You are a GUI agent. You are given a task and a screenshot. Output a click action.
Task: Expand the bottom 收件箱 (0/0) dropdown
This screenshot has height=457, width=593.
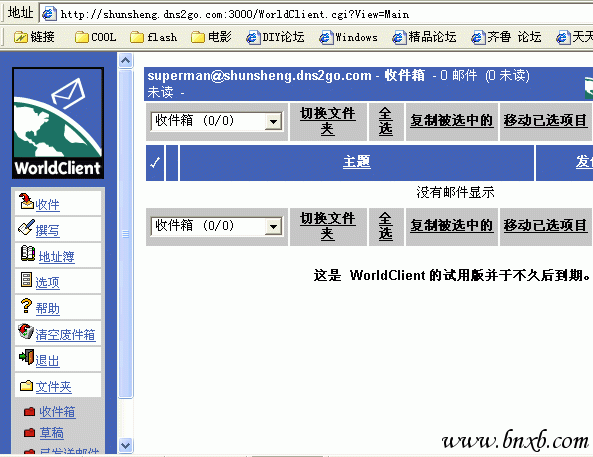(273, 227)
